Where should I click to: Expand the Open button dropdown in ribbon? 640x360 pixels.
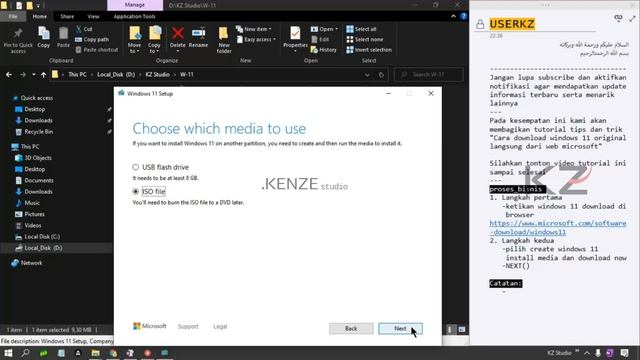(x=336, y=29)
